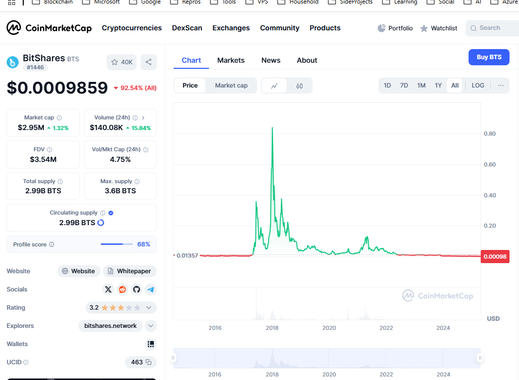
Task: Set chart range to 1M
Action: [421, 86]
